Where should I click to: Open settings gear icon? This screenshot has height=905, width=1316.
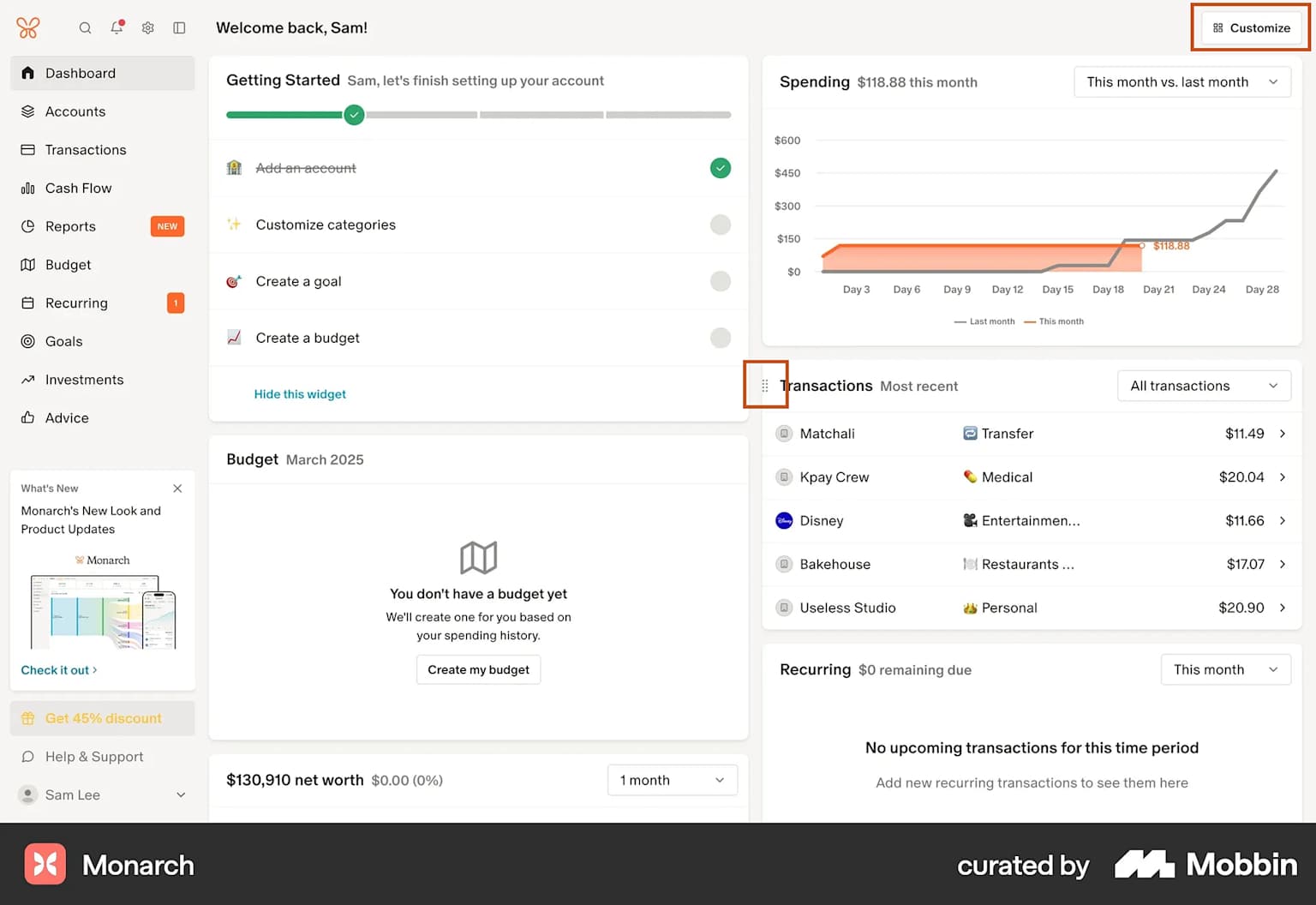(x=148, y=27)
